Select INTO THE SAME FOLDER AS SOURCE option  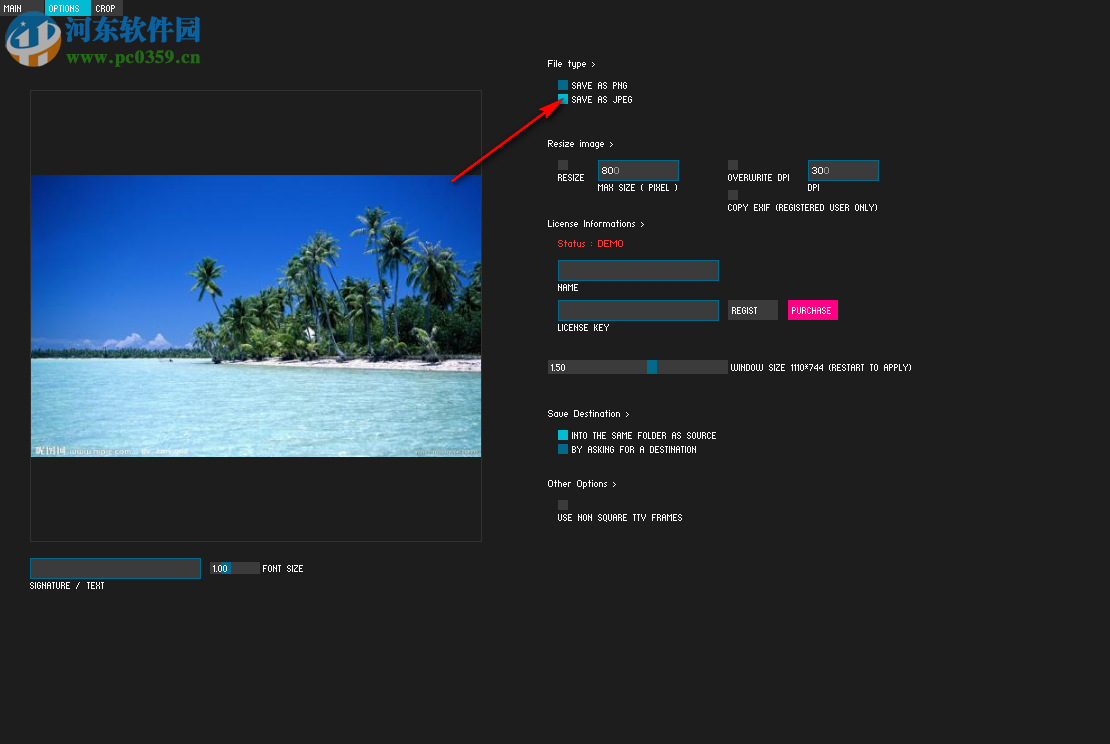click(563, 435)
